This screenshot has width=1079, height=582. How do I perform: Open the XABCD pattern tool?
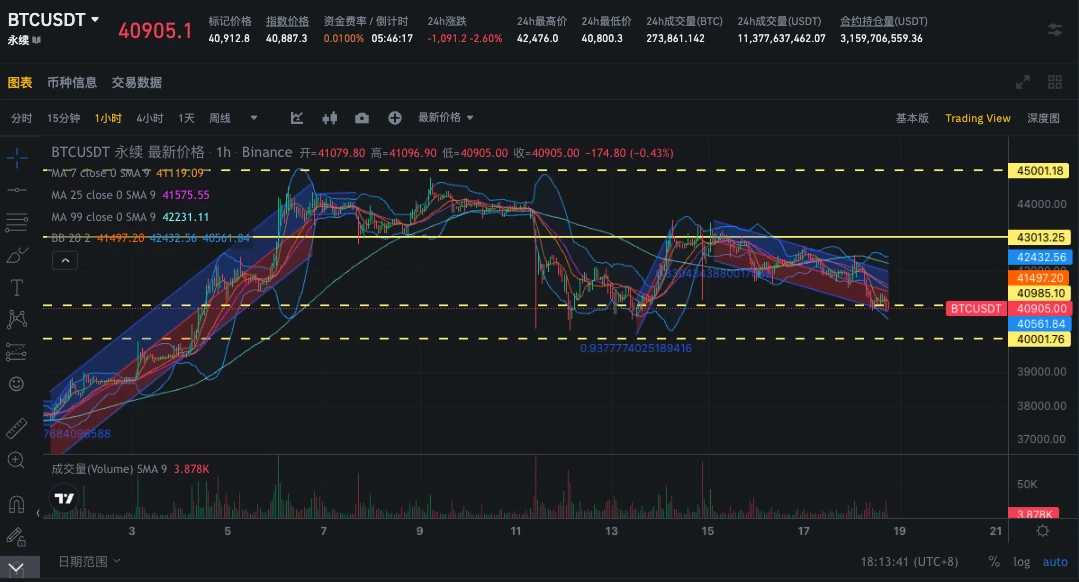[x=16, y=318]
